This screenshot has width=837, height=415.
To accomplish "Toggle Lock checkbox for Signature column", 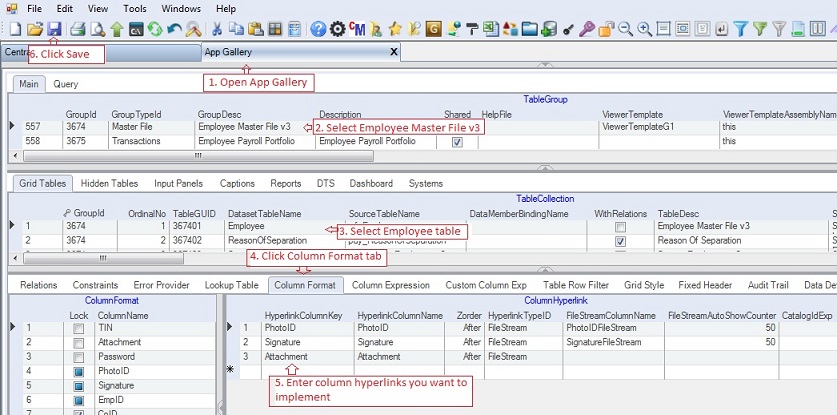I will (78, 386).
